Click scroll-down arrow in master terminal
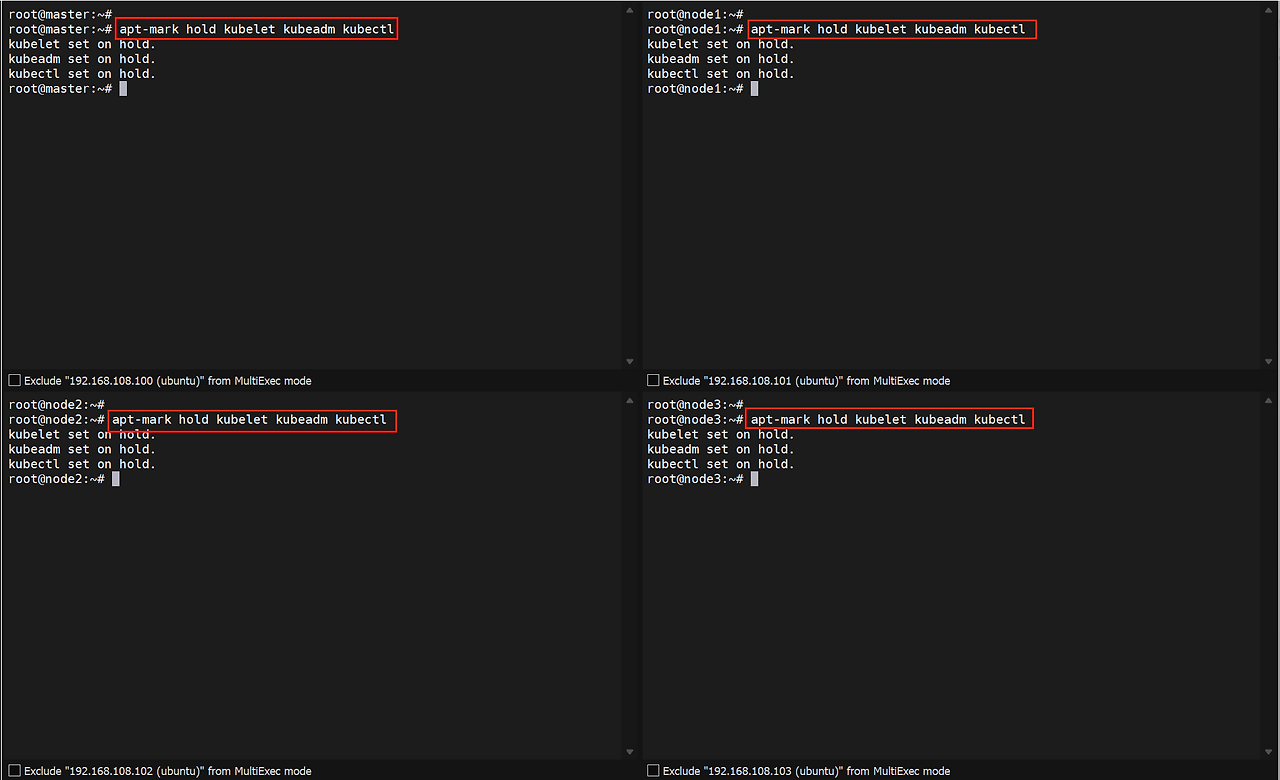This screenshot has height=780, width=1280. (630, 361)
